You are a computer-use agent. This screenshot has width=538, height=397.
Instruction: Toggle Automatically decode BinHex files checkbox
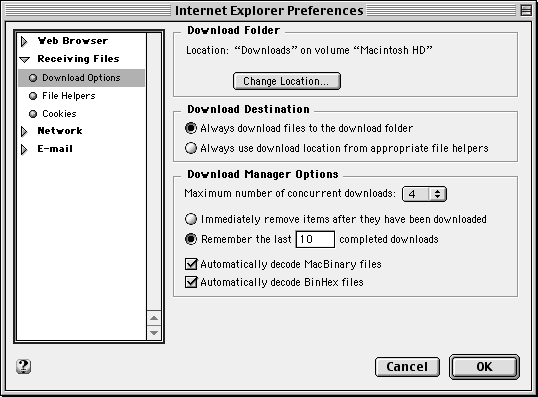[x=191, y=282]
